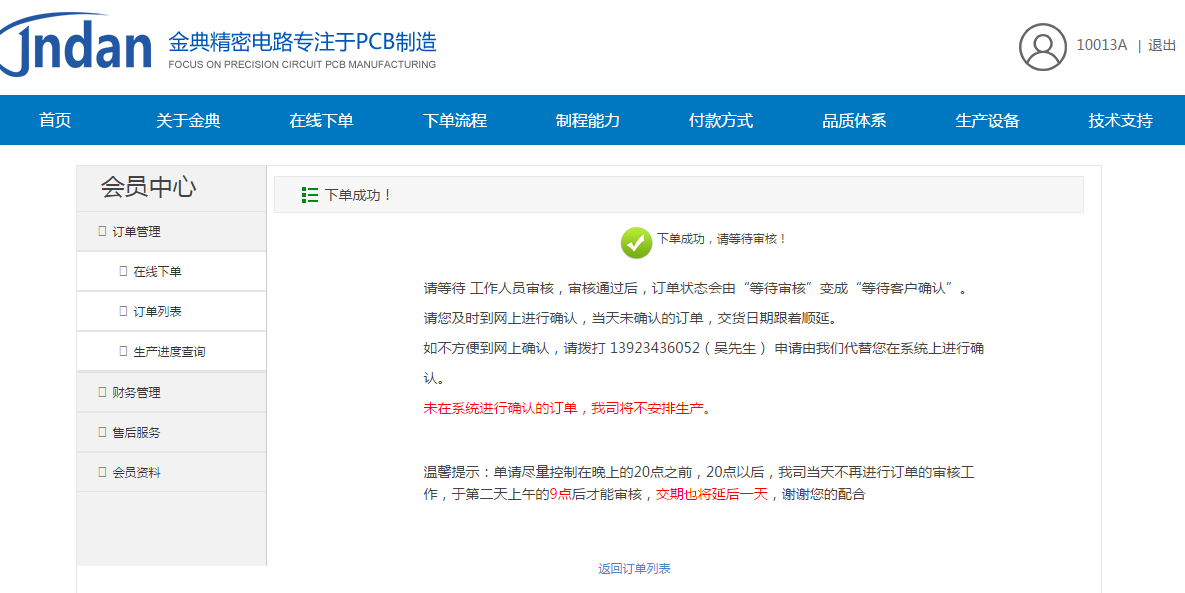Open the 下单流程 navigation item
This screenshot has width=1185, height=593.
(454, 121)
